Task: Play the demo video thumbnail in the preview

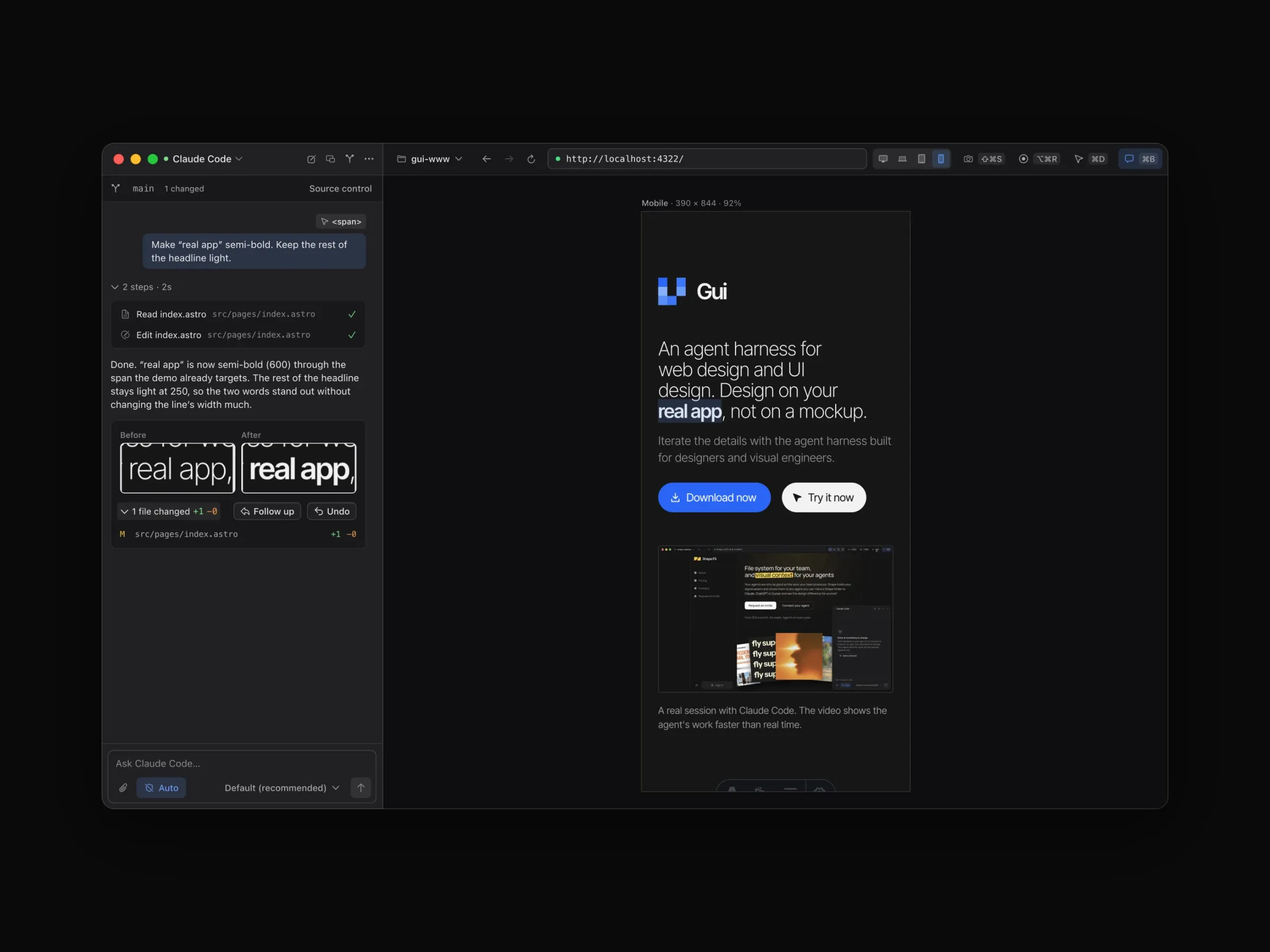Action: tap(776, 619)
